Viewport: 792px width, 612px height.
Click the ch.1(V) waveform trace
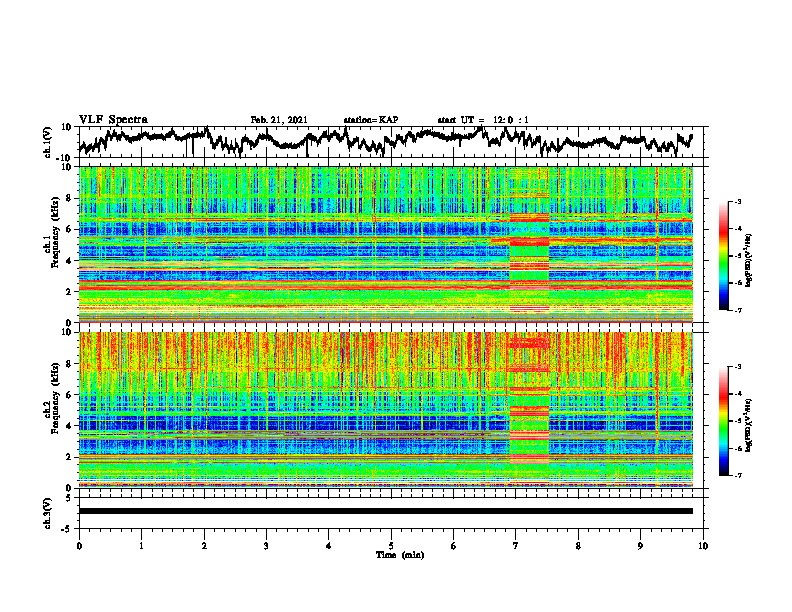click(x=386, y=141)
